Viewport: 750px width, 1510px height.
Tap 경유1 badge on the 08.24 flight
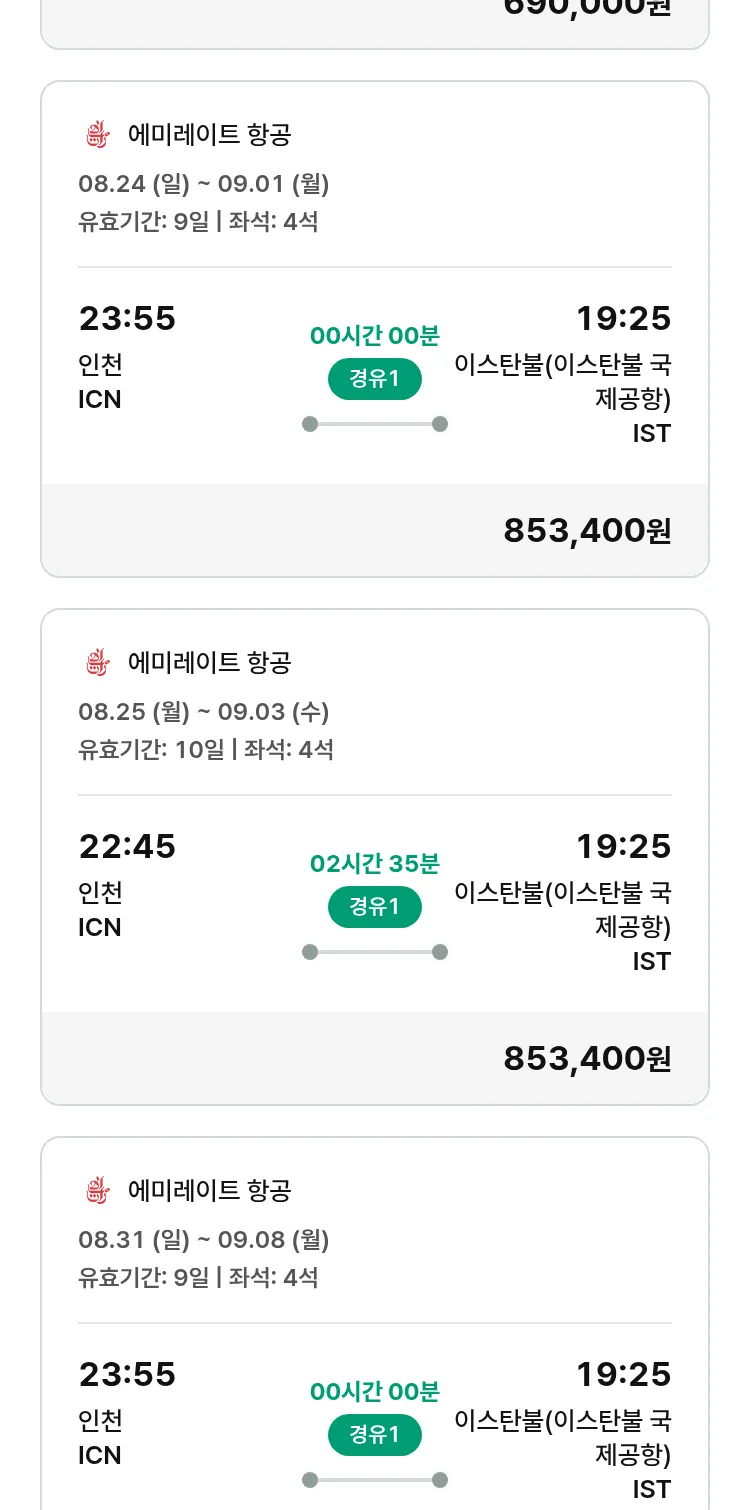375,379
